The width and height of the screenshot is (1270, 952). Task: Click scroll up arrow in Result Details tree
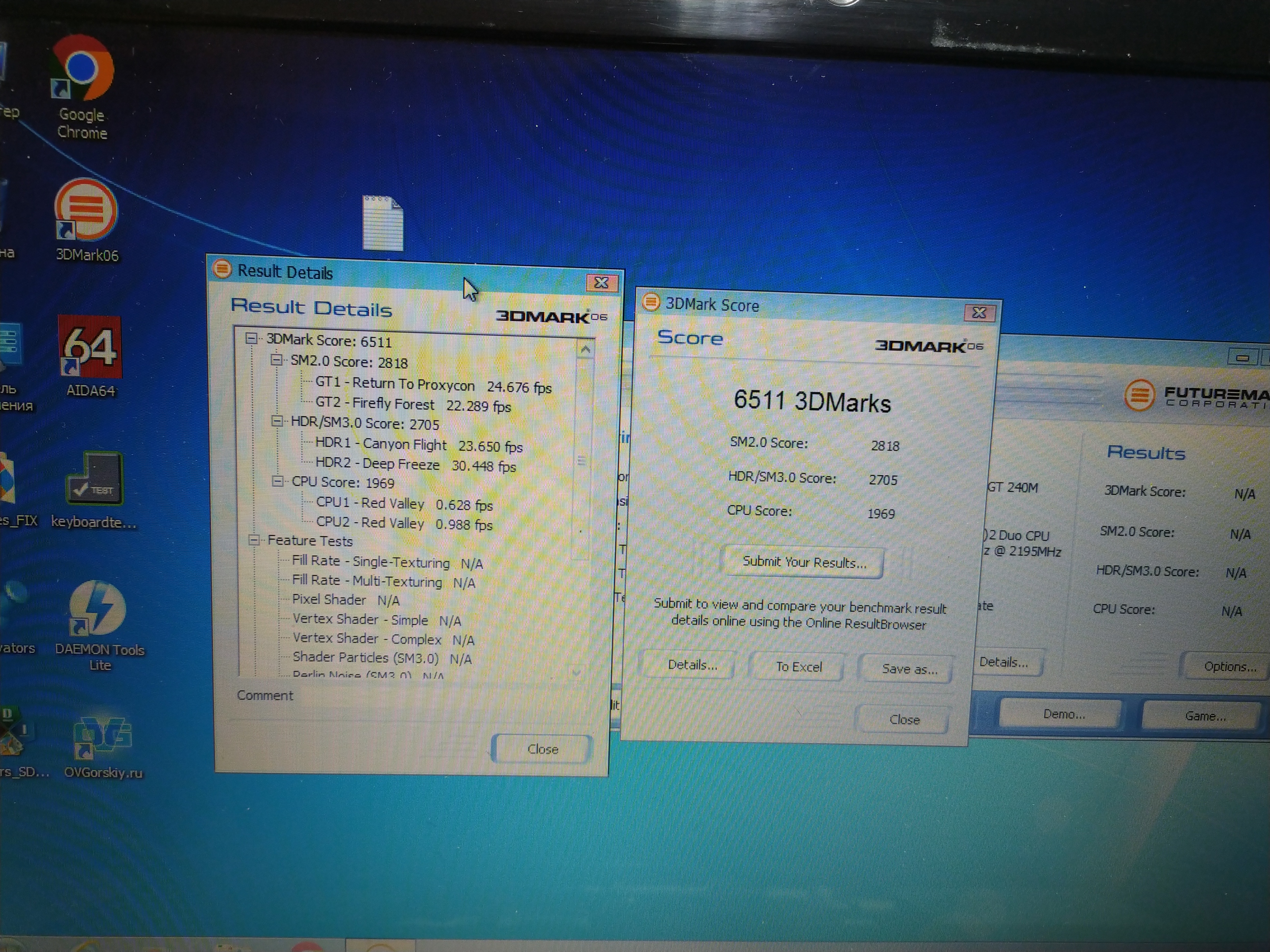click(585, 349)
